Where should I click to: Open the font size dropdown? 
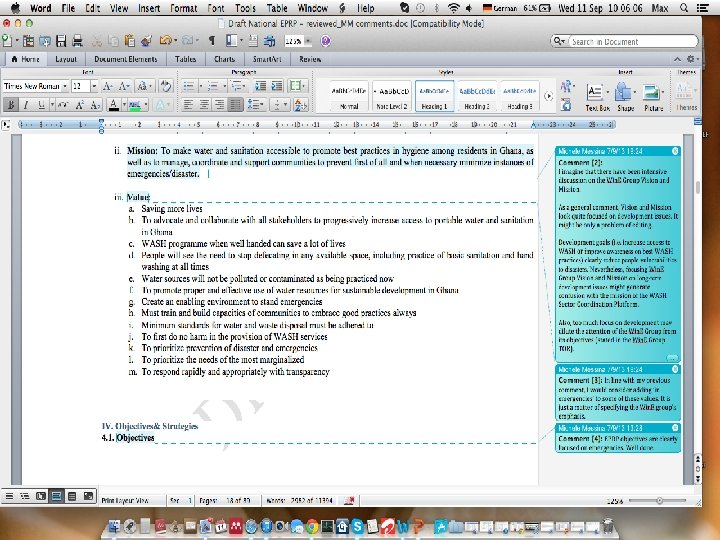coord(94,86)
